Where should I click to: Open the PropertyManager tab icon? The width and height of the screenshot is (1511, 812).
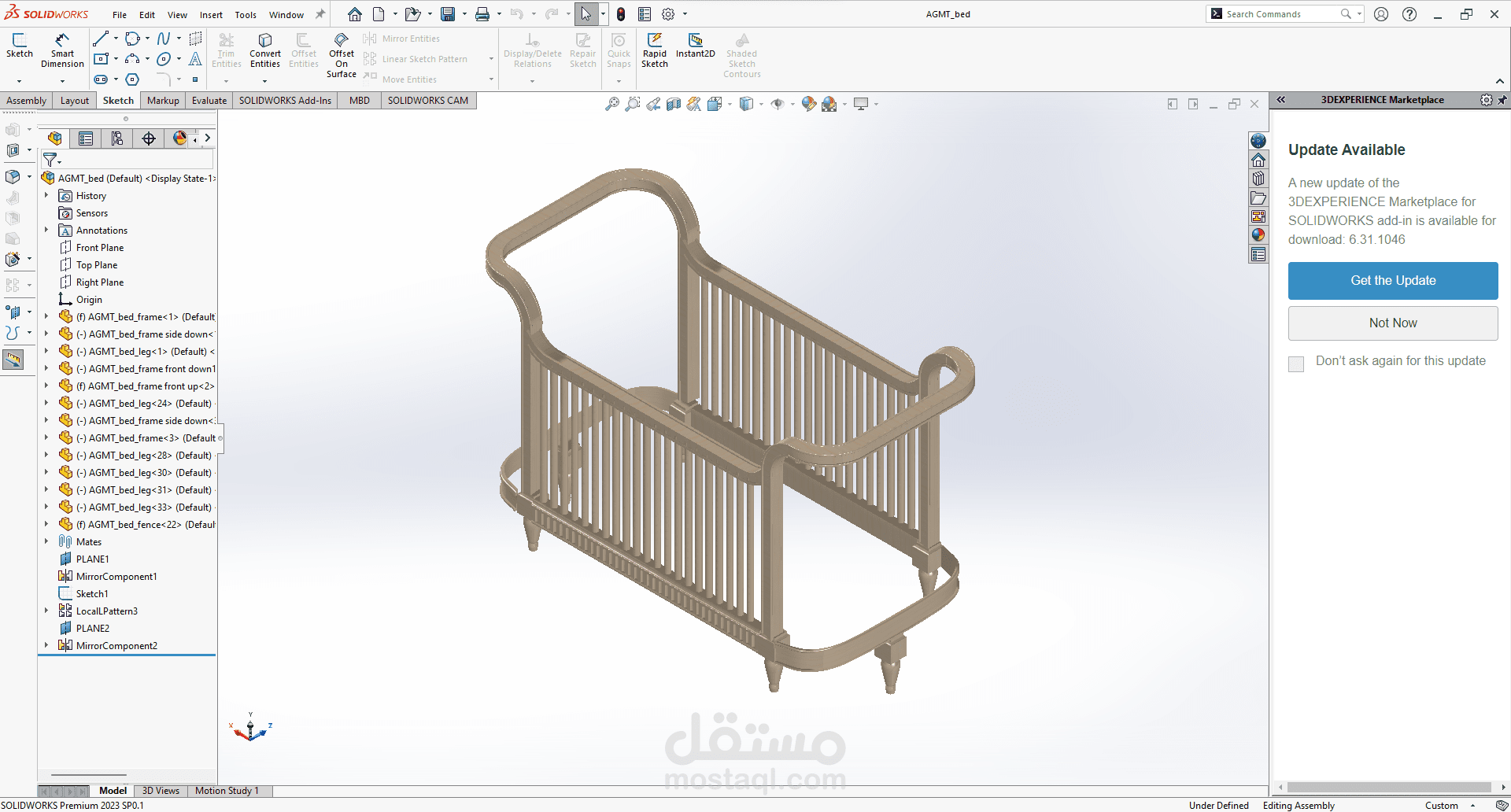click(86, 138)
